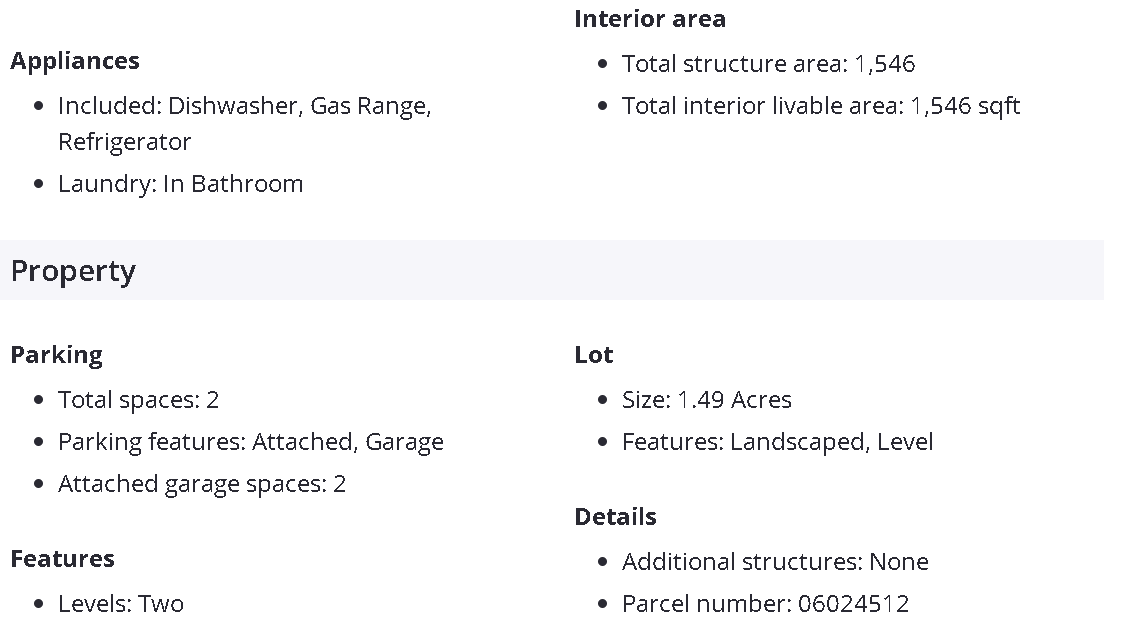This screenshot has width=1143, height=622.
Task: Click the Appliances heading
Action: (x=75, y=61)
